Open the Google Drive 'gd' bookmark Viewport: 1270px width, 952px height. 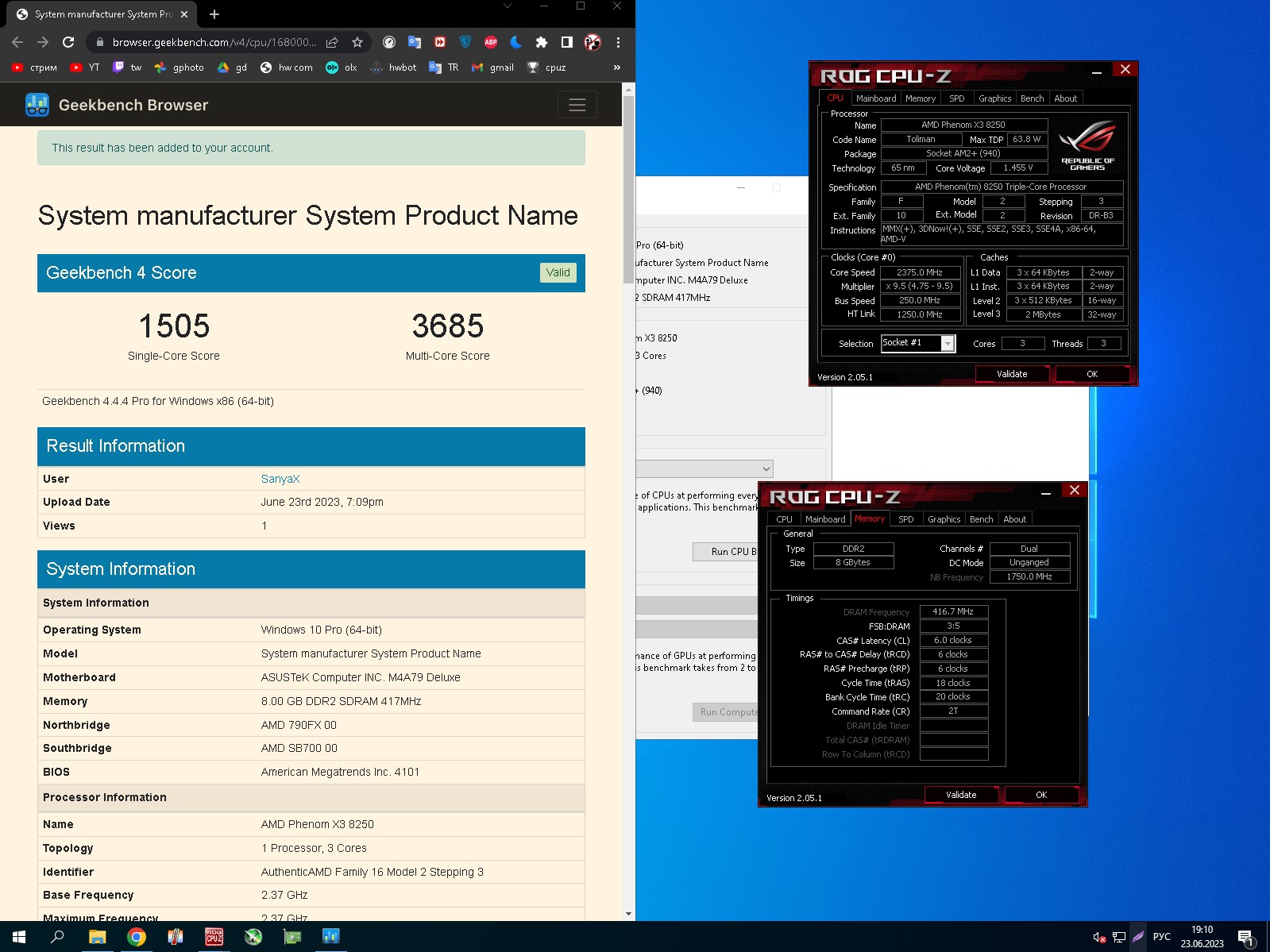point(233,67)
